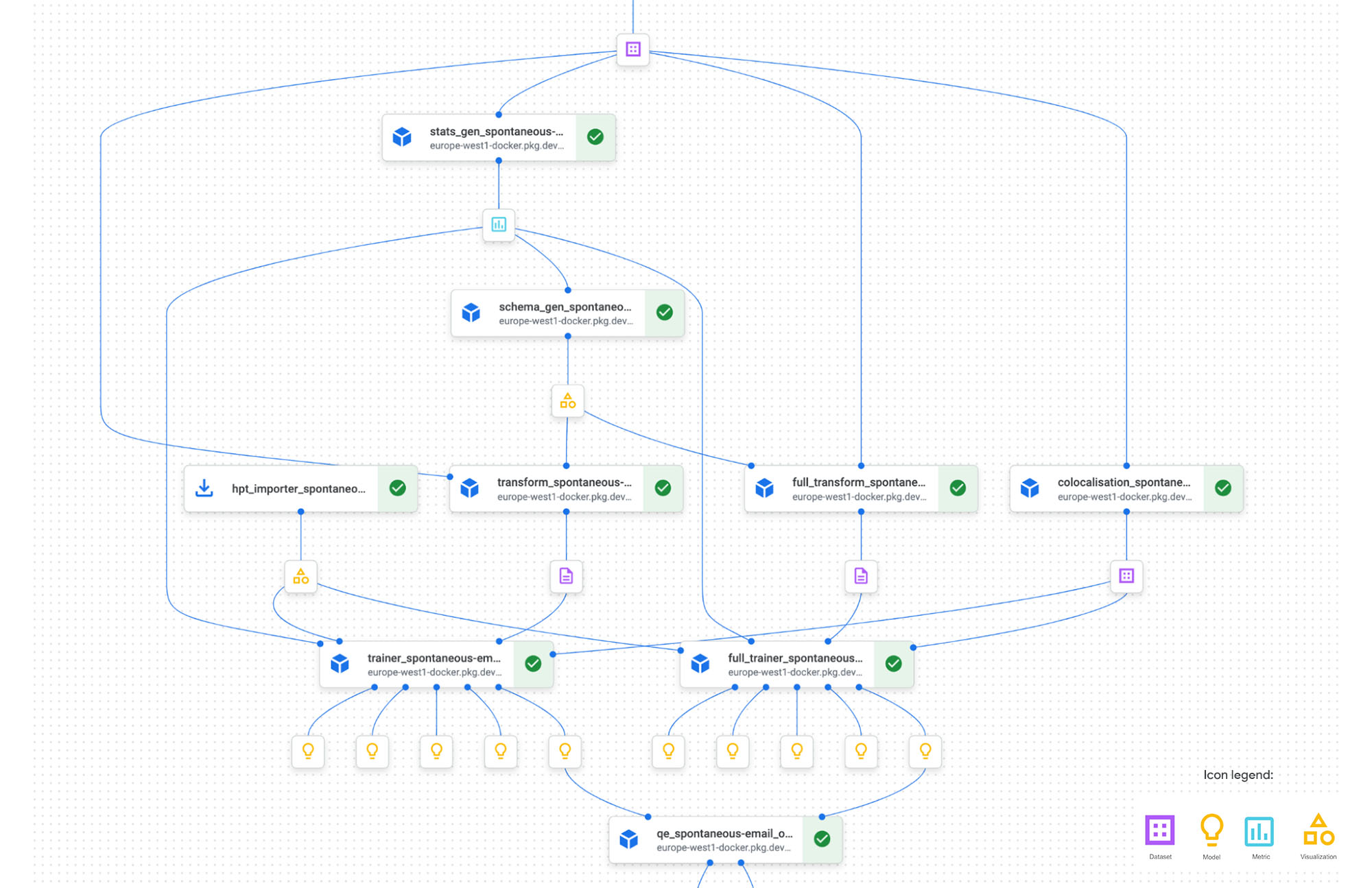Open the last Model lightbulb under full_trainer

click(x=925, y=751)
